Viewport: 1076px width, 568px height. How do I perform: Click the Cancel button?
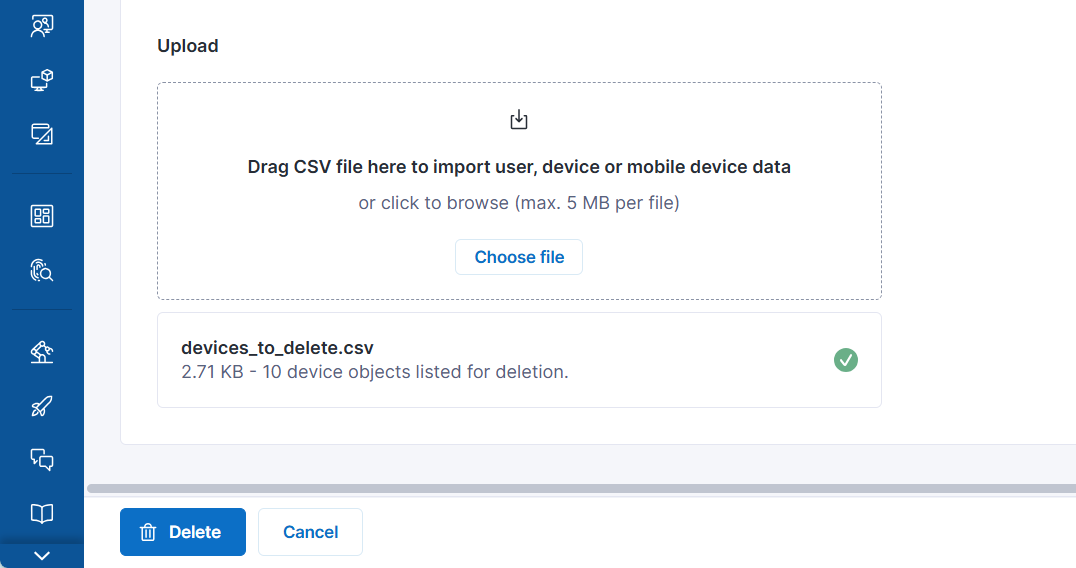(x=310, y=532)
